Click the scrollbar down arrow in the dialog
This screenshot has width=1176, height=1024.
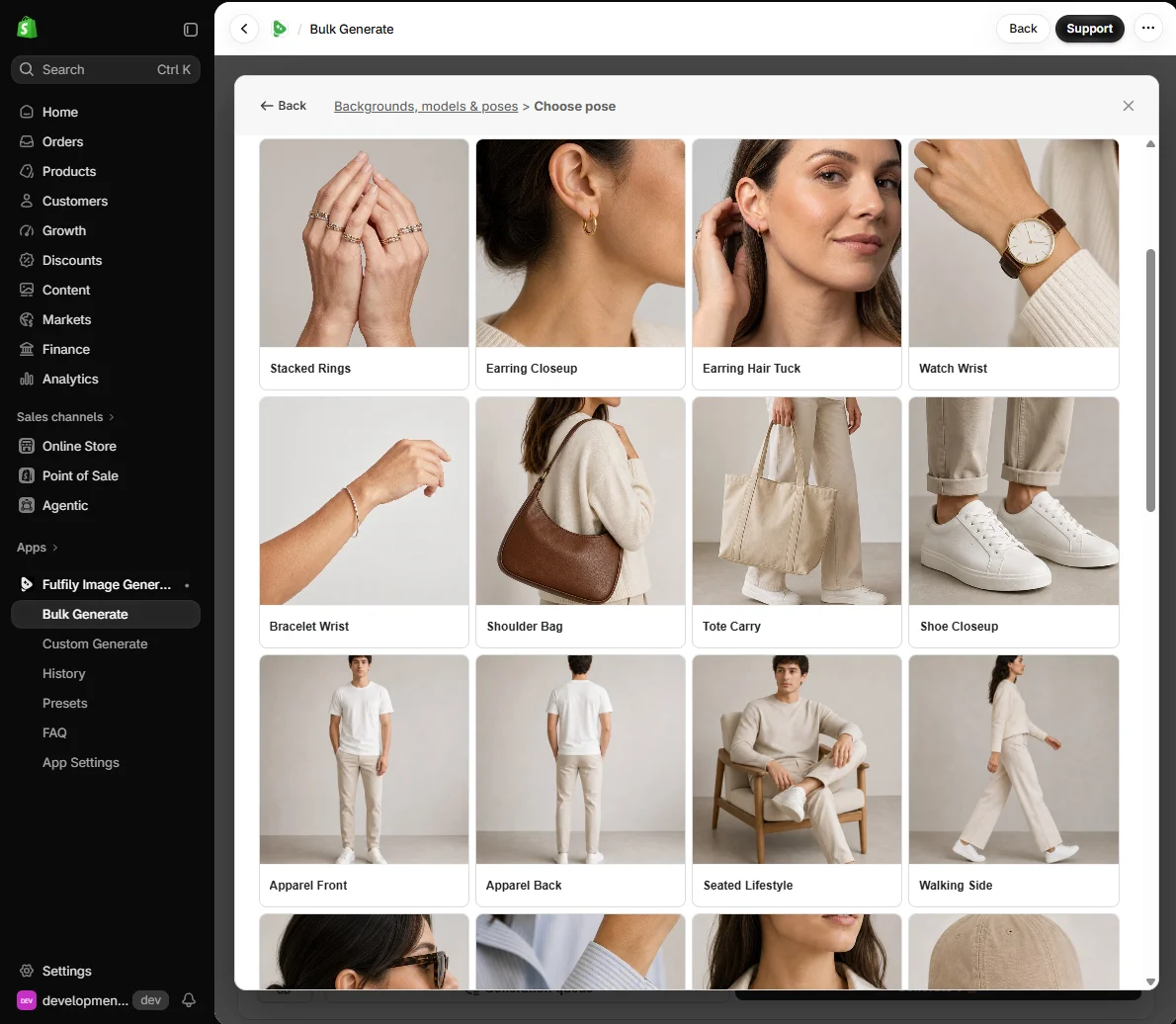click(x=1149, y=981)
